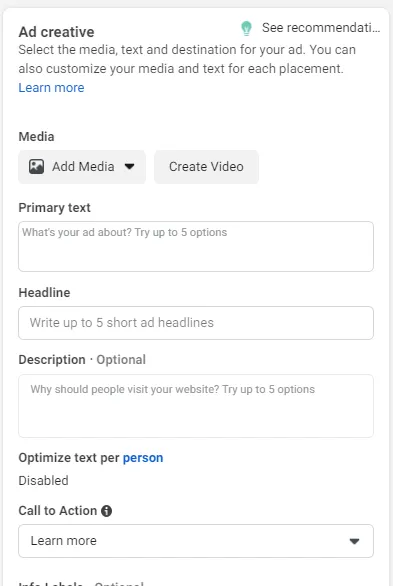Click the 'Headline' label
393x586 pixels.
44,293
